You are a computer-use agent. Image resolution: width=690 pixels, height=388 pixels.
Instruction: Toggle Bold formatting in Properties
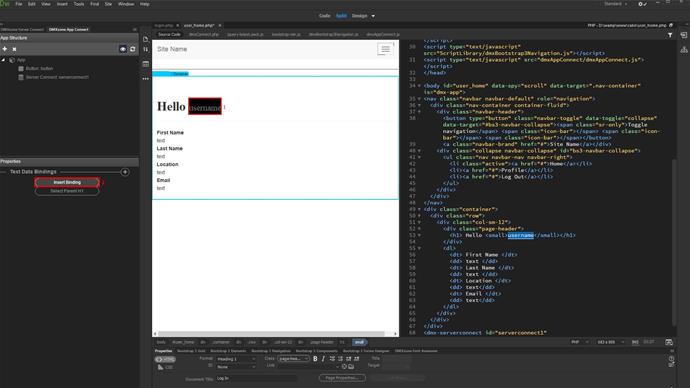[x=315, y=359]
